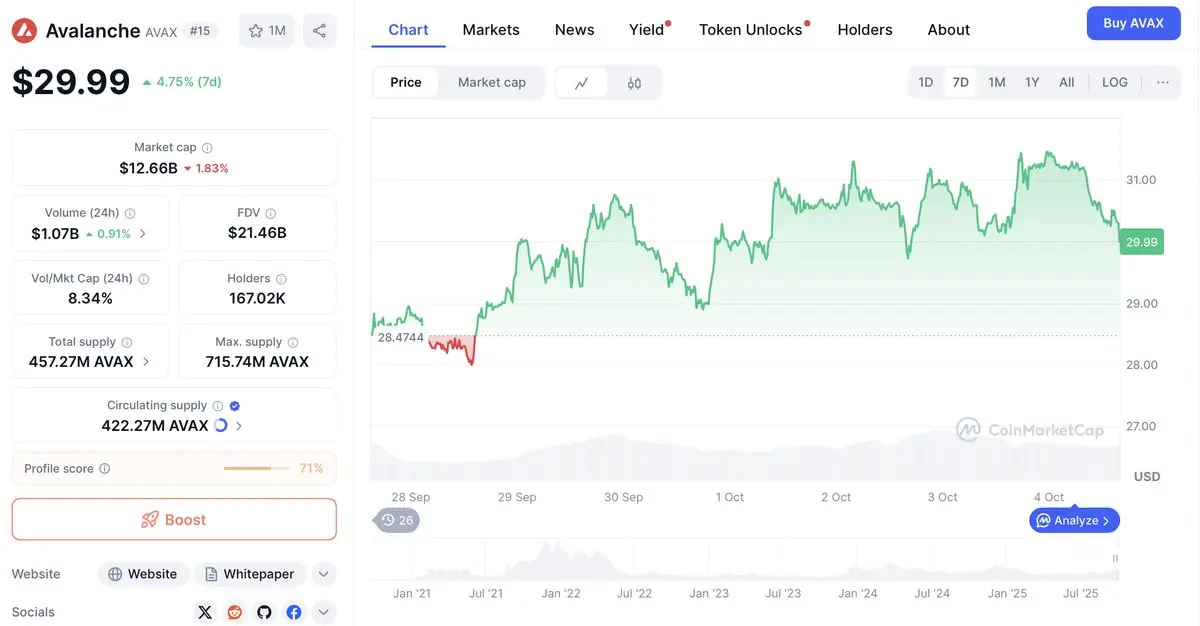Click the share icon next to watchlist
Viewport: 1200px width, 626px height.
pos(319,31)
